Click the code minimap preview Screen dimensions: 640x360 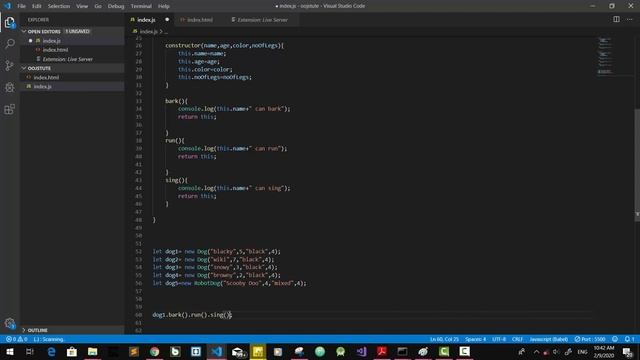605,56
